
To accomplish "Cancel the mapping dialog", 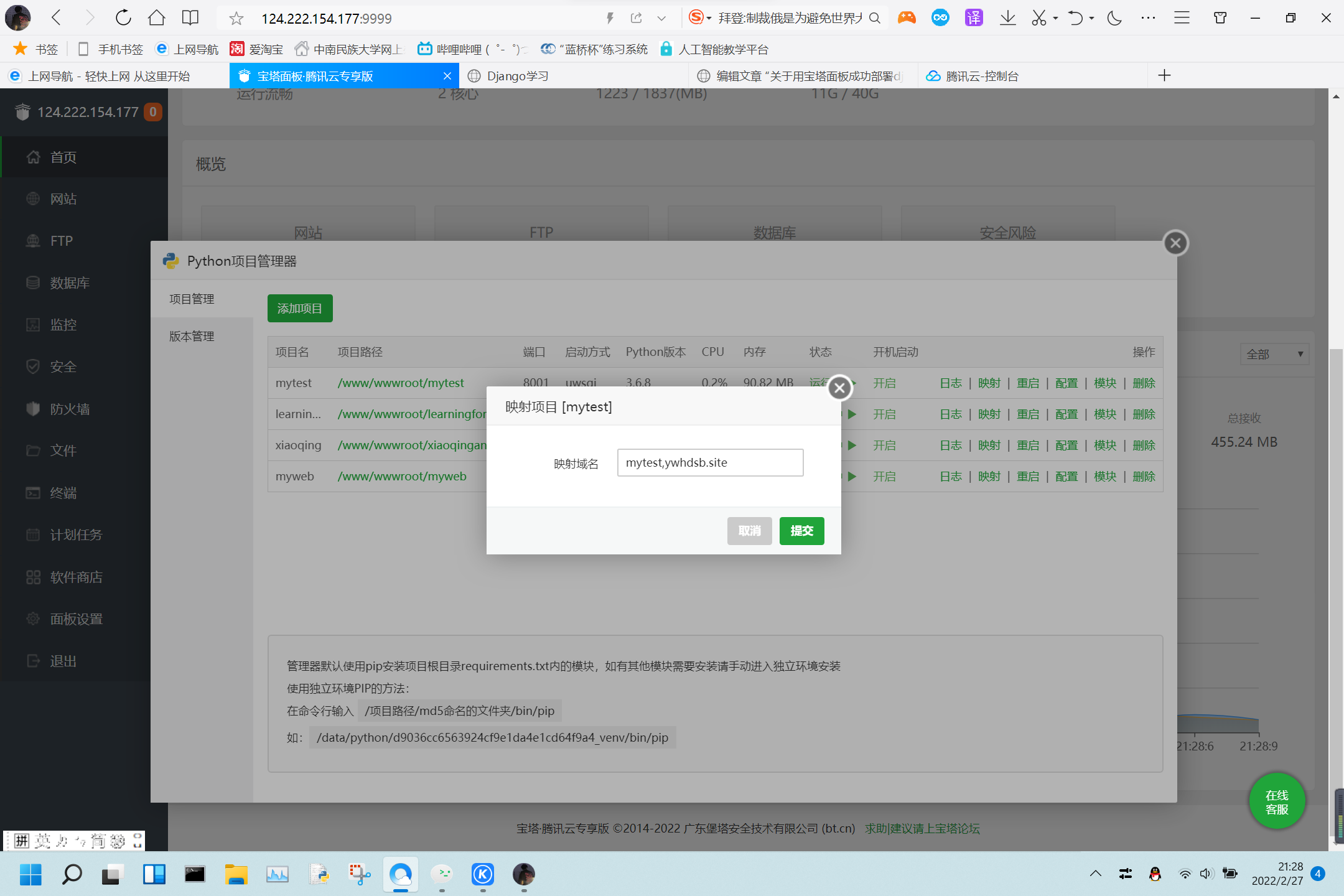I will pyautogui.click(x=749, y=531).
